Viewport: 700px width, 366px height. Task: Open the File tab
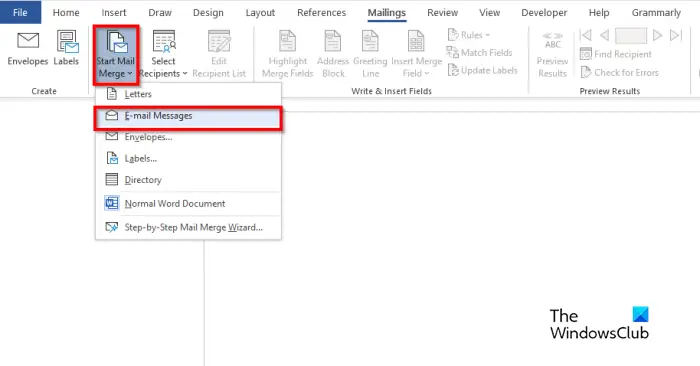click(x=20, y=12)
